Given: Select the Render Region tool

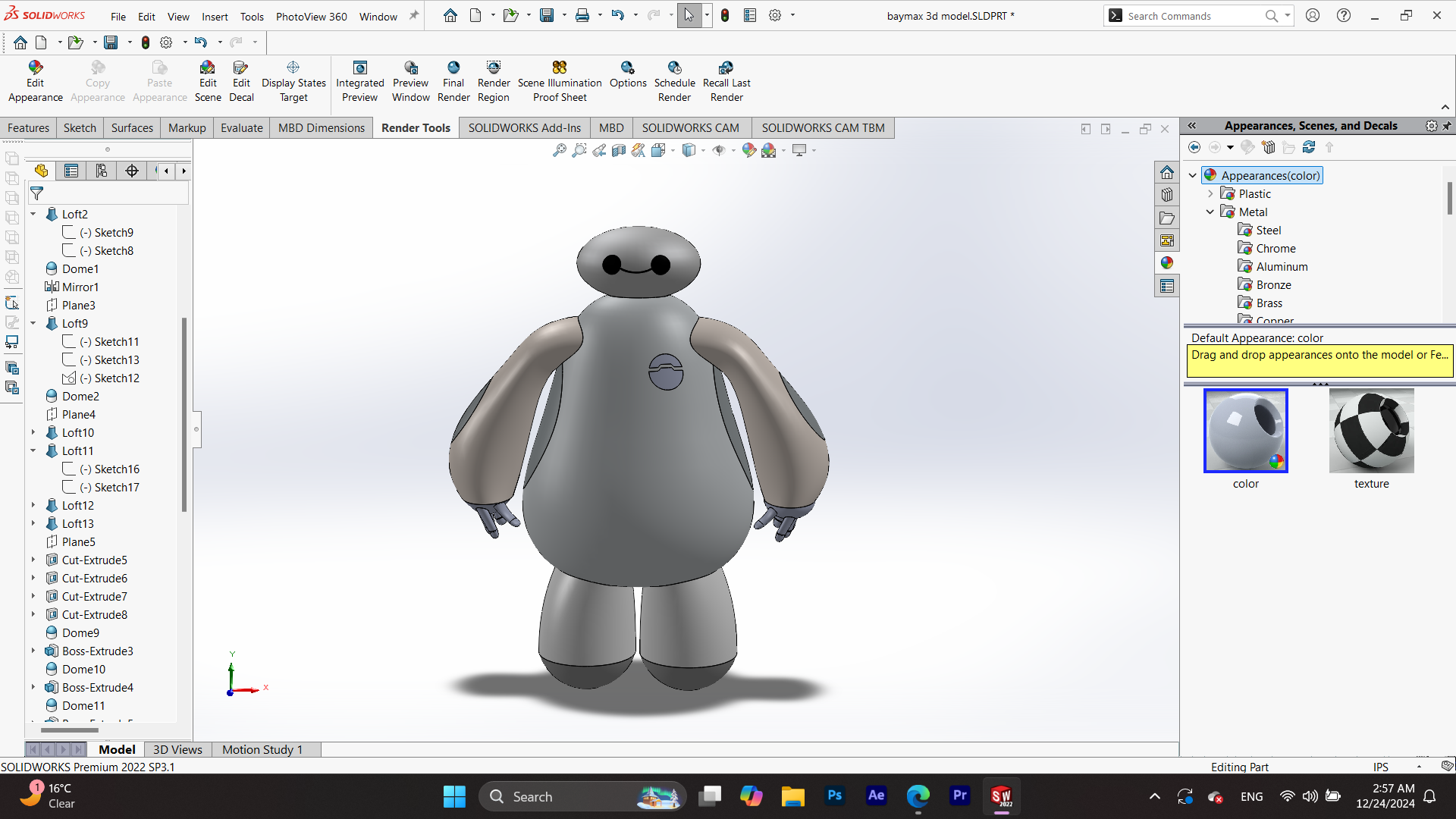Looking at the screenshot, I should pos(494,80).
